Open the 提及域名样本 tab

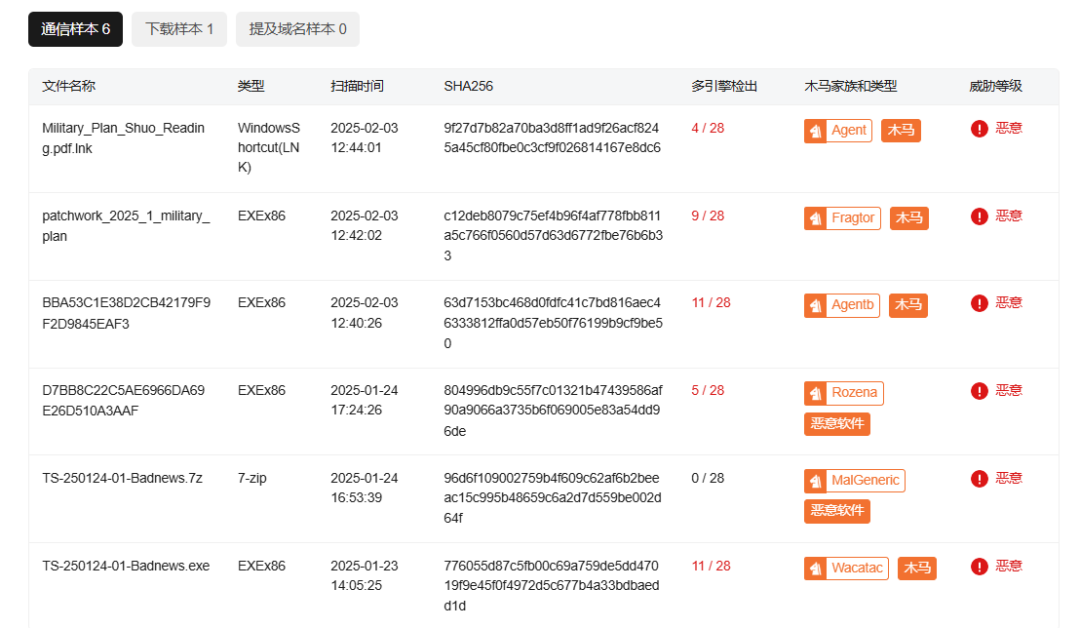(297, 29)
